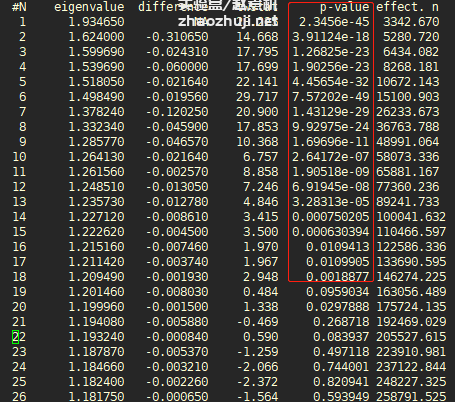Select effective n value 146274.225
Image resolution: width=455 pixels, height=402 pixels.
pos(411,277)
